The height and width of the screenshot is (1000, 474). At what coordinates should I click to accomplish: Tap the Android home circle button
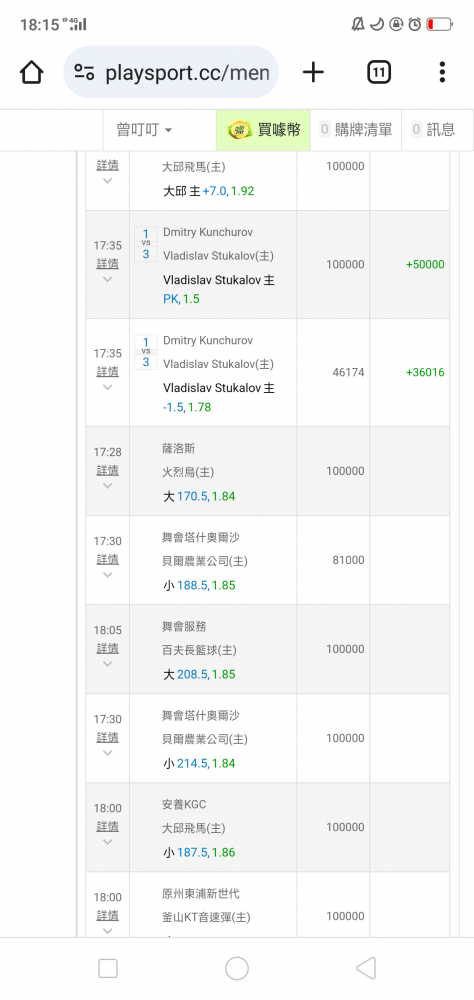237,968
